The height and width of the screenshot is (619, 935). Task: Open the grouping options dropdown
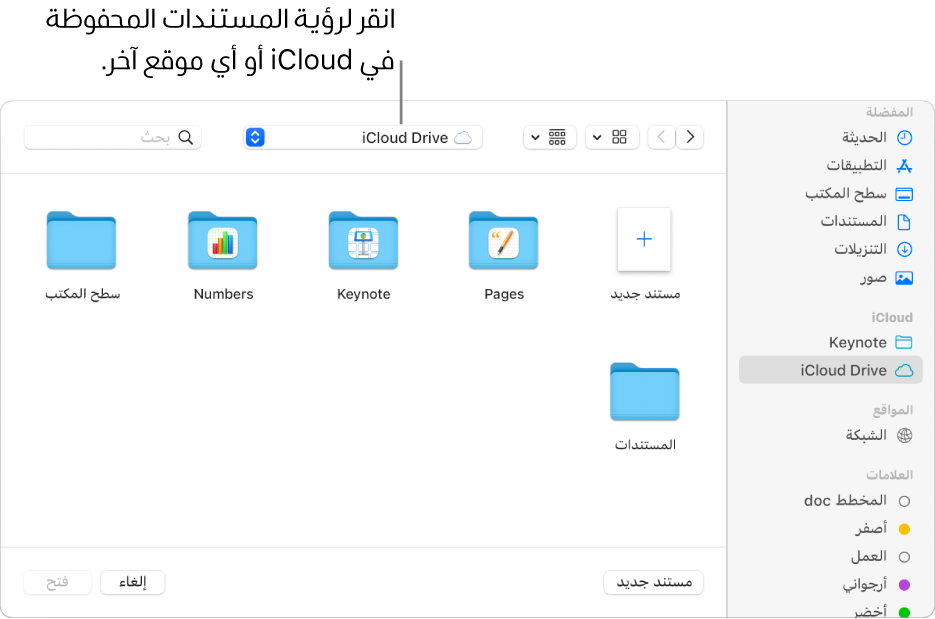[549, 138]
